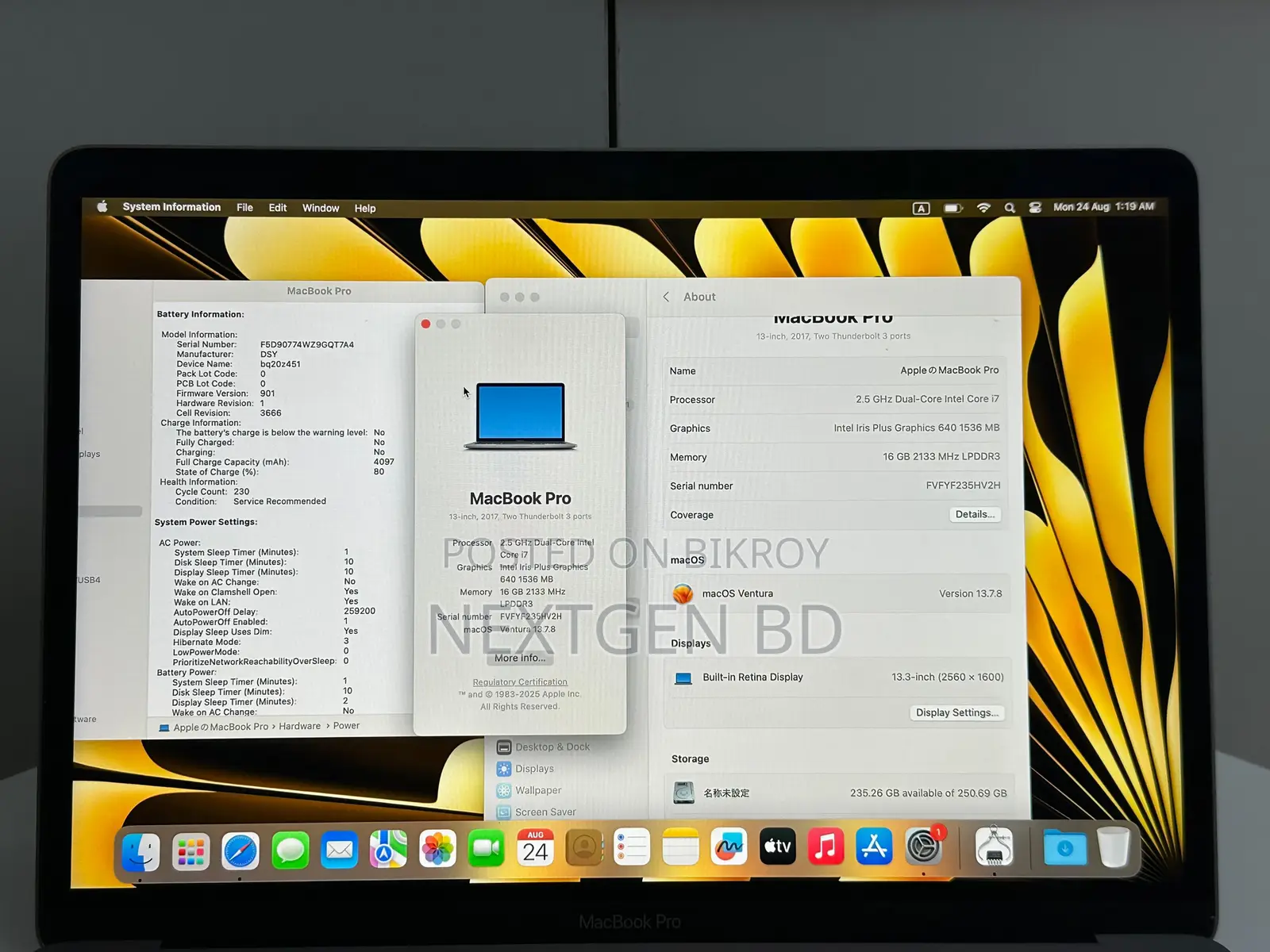Click the 'Battery Information:' heading
The height and width of the screenshot is (952, 1270).
pos(200,314)
